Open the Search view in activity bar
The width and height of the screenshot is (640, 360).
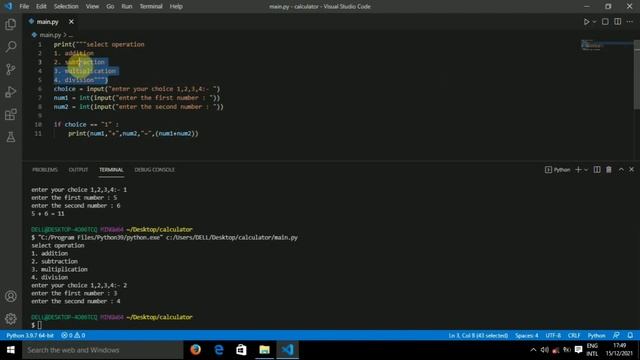click(11, 47)
